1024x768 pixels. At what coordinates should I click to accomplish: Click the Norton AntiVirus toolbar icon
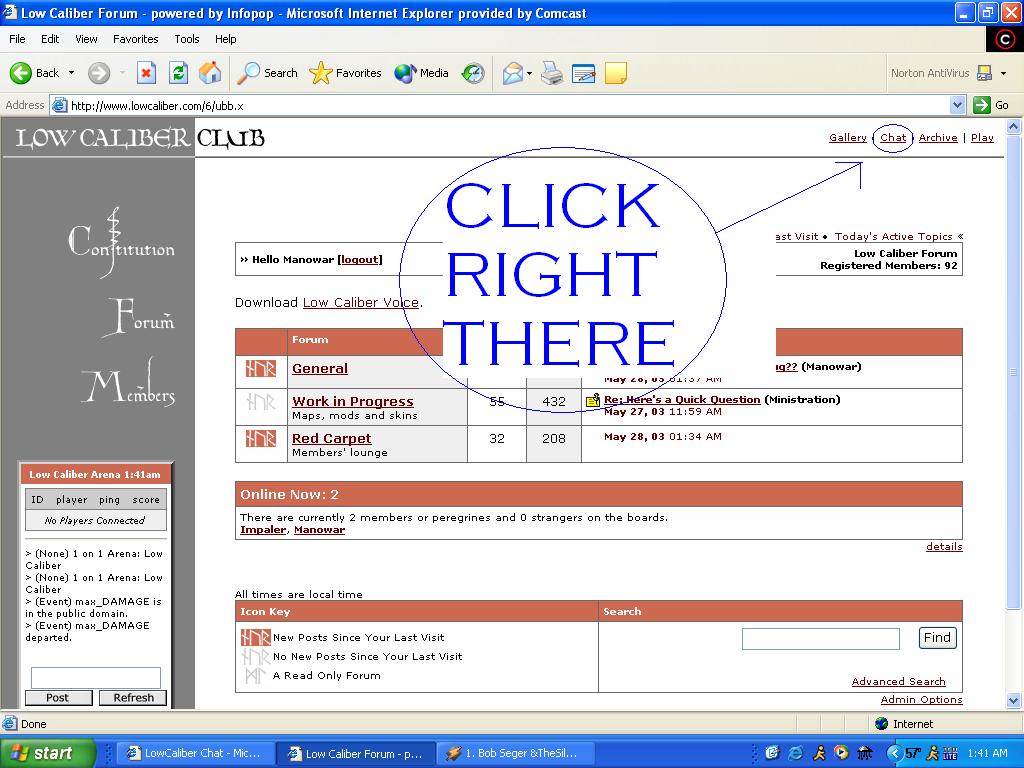(x=984, y=73)
